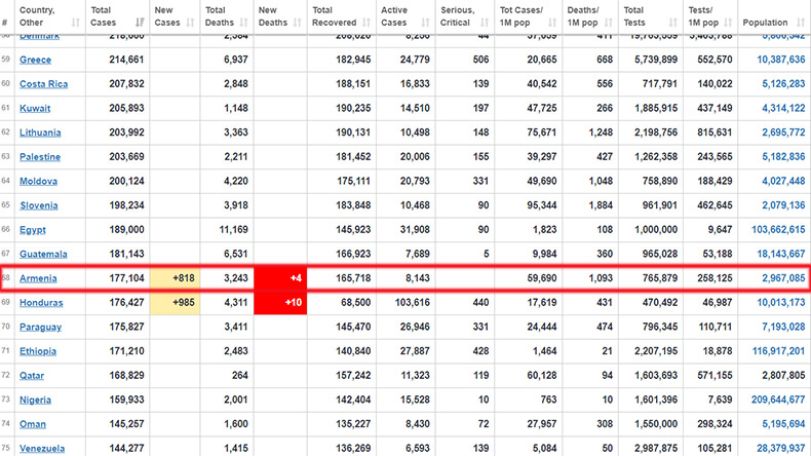The image size is (811, 456).
Task: Open the Nigeria country link
Action: pyautogui.click(x=35, y=400)
